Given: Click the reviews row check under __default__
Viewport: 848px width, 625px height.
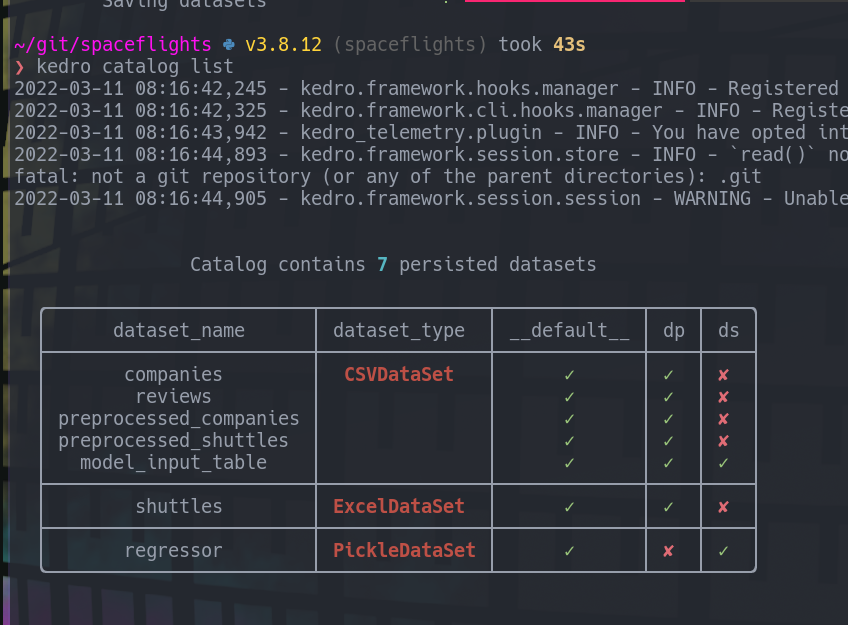Looking at the screenshot, I should coord(569,396).
